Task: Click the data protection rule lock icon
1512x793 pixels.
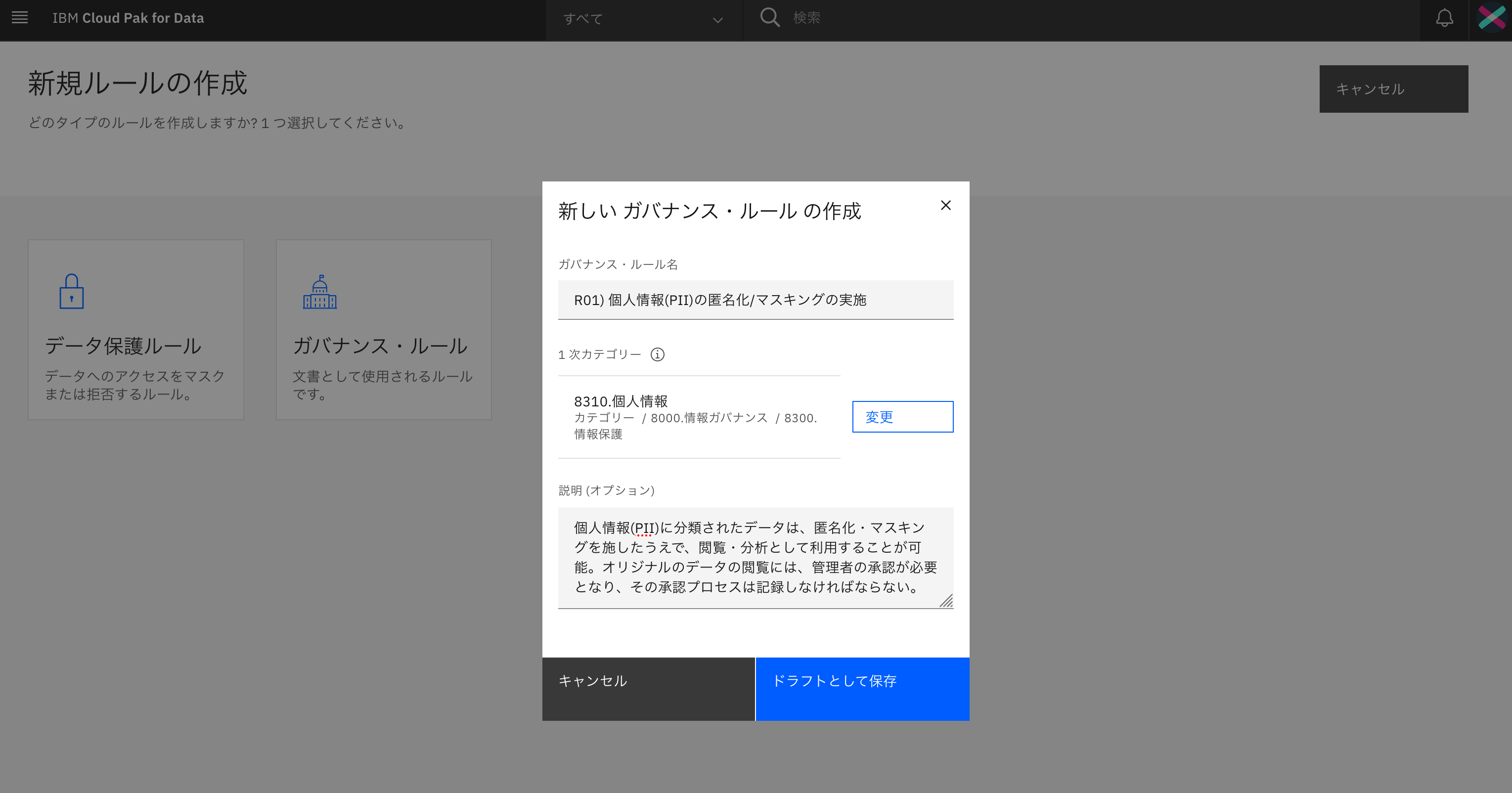Action: [72, 291]
